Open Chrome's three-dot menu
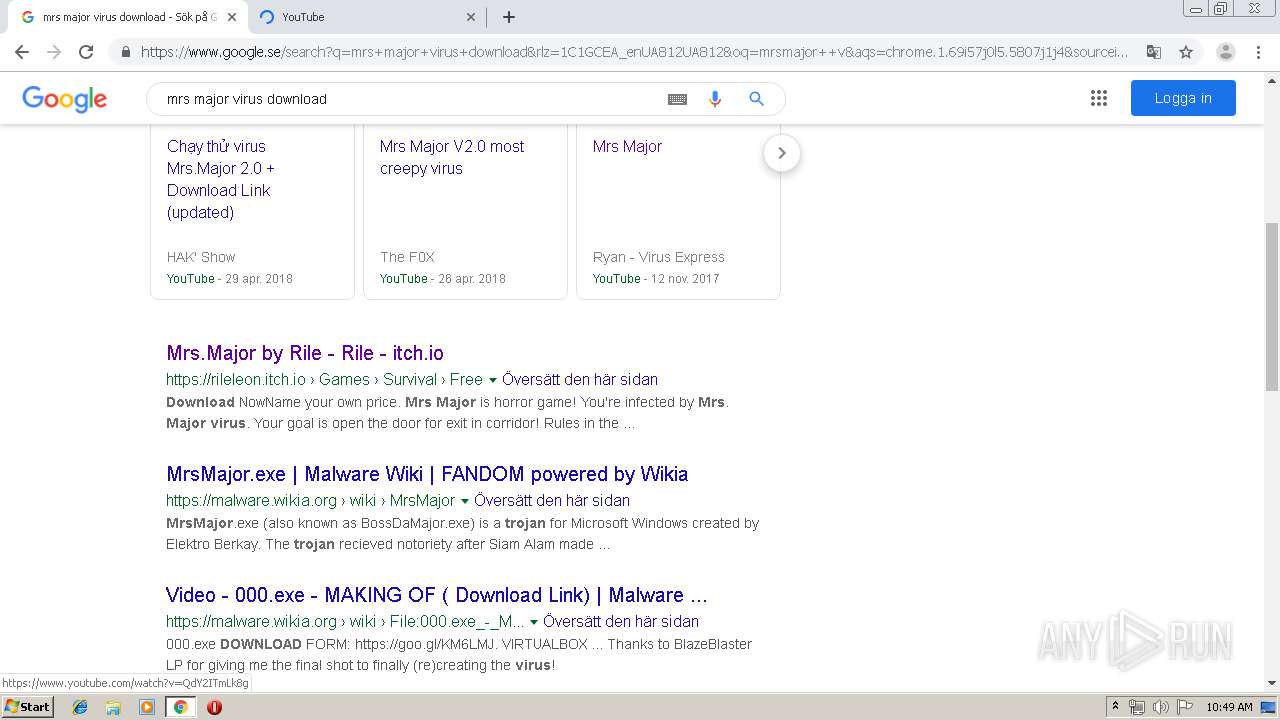This screenshot has height=720, width=1280. 1258,52
